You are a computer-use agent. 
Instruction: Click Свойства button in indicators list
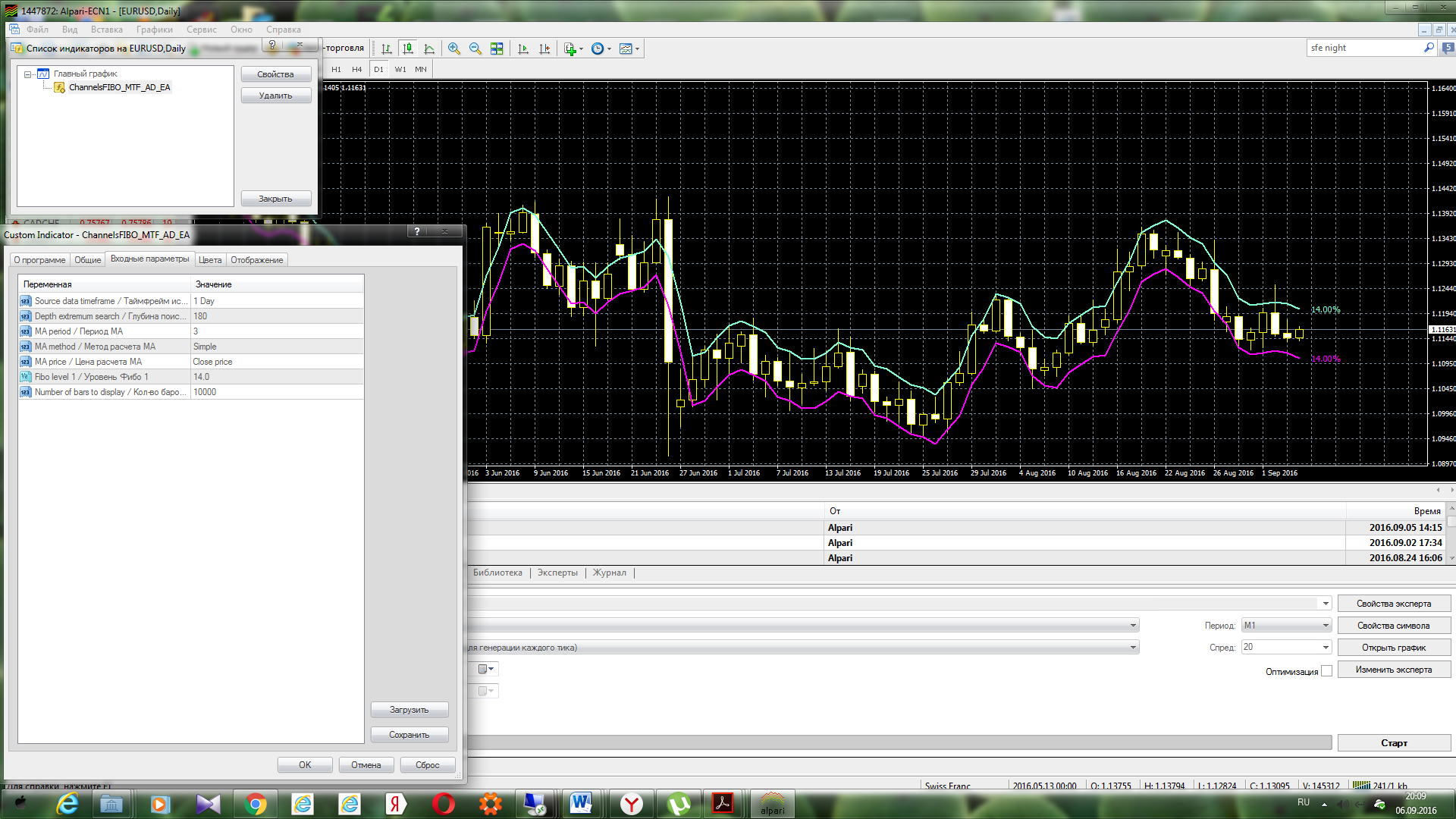(x=275, y=74)
